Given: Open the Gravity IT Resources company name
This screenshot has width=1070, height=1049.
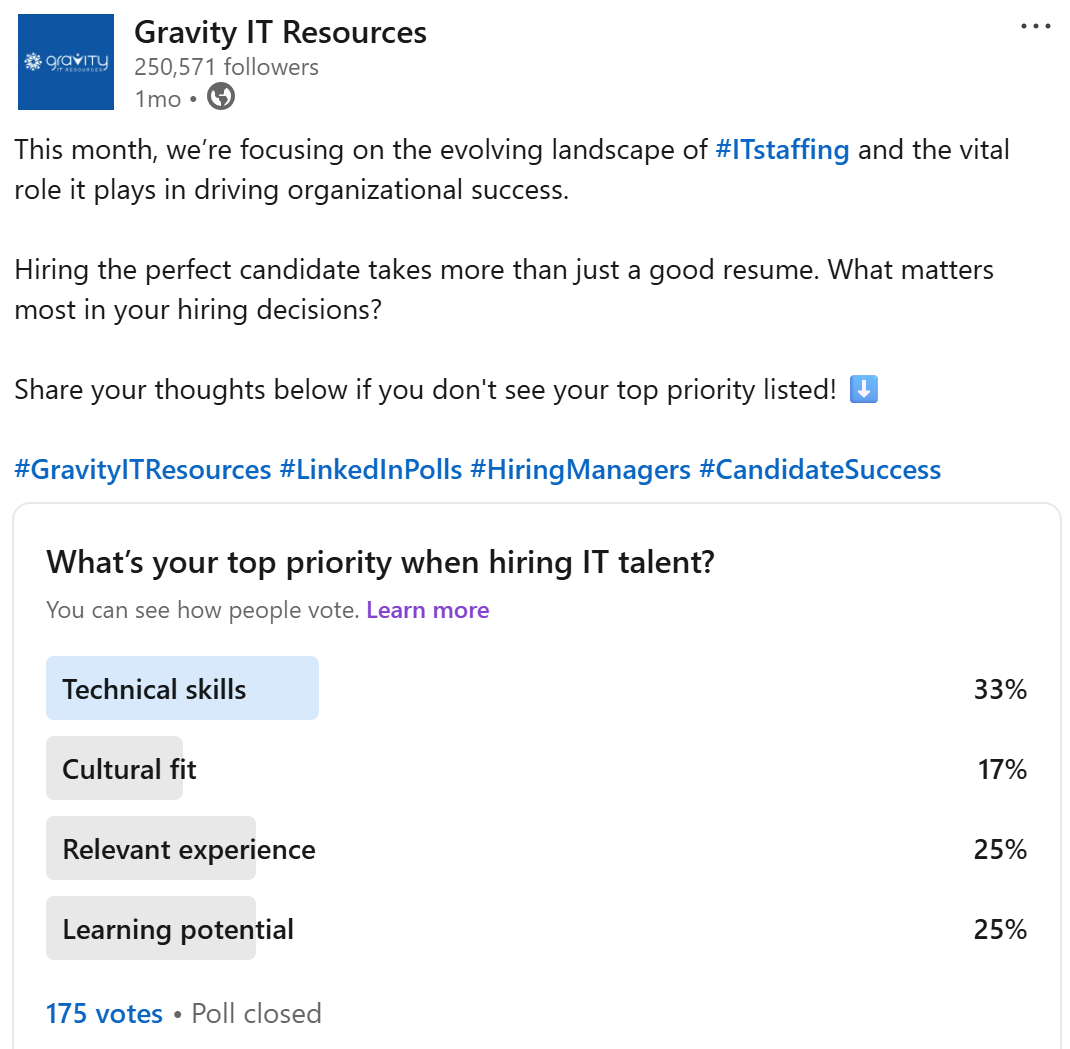Looking at the screenshot, I should coord(280,32).
